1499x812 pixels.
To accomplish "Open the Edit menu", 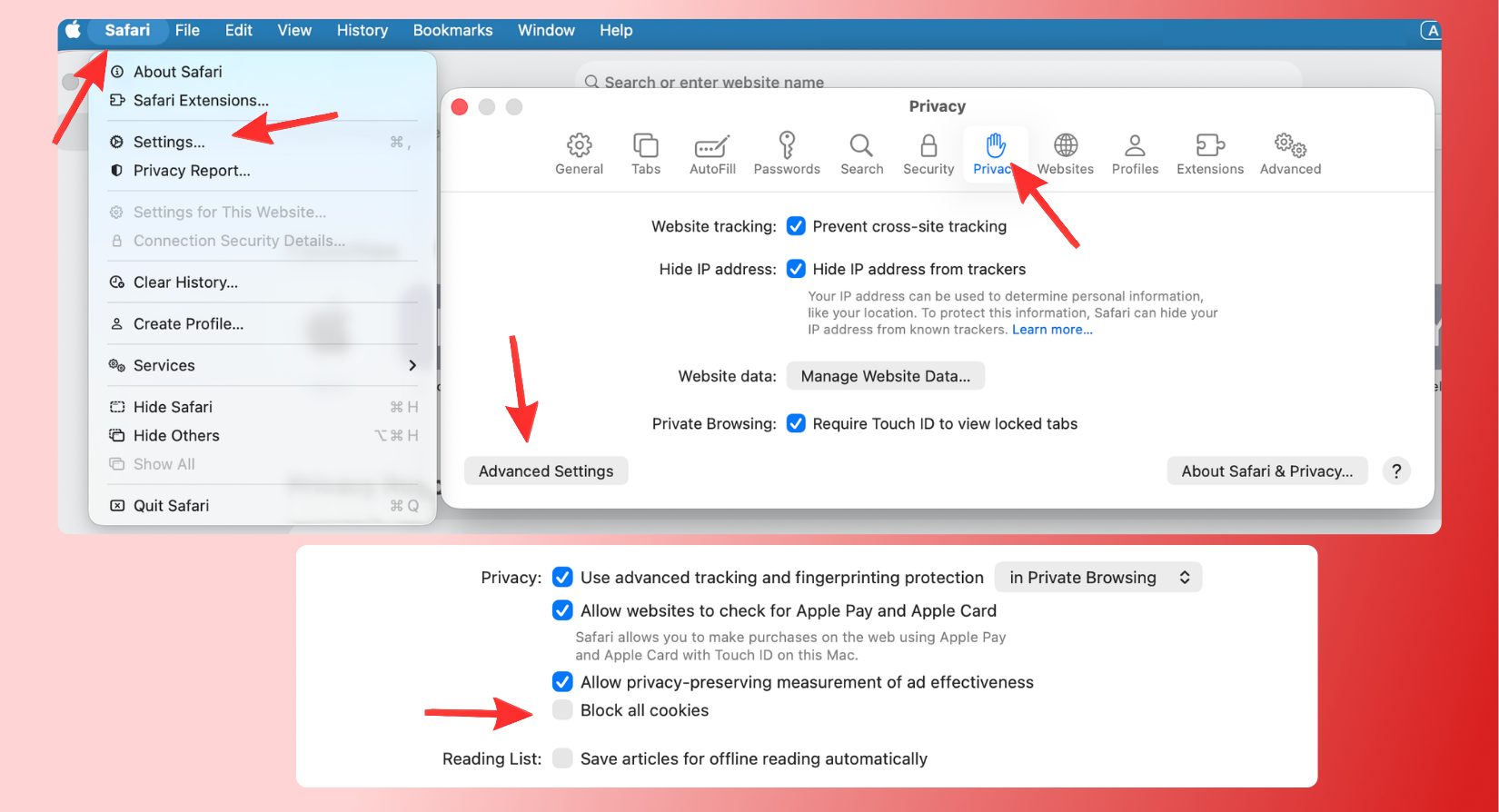I will (239, 30).
